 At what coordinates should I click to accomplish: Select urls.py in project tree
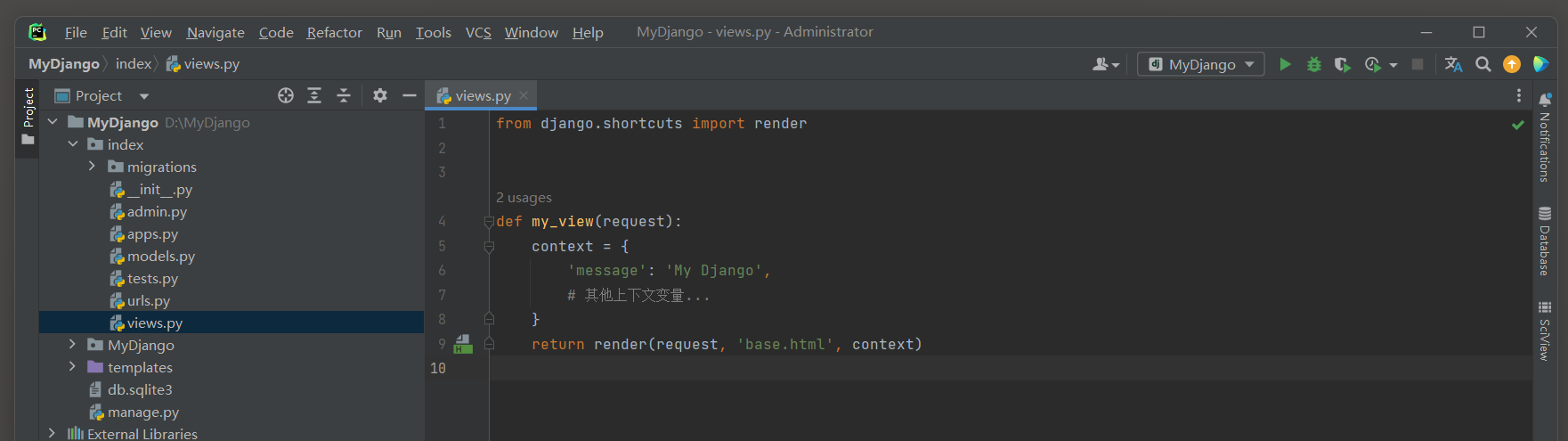(x=140, y=300)
